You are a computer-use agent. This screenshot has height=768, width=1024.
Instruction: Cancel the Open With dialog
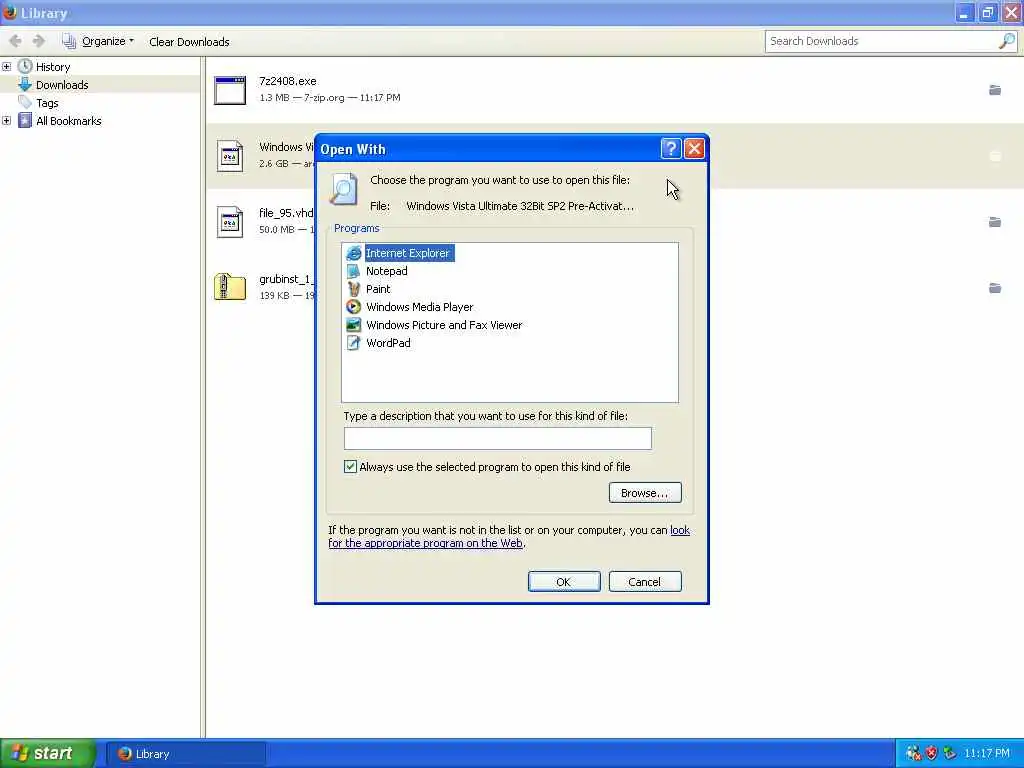pyautogui.click(x=645, y=581)
